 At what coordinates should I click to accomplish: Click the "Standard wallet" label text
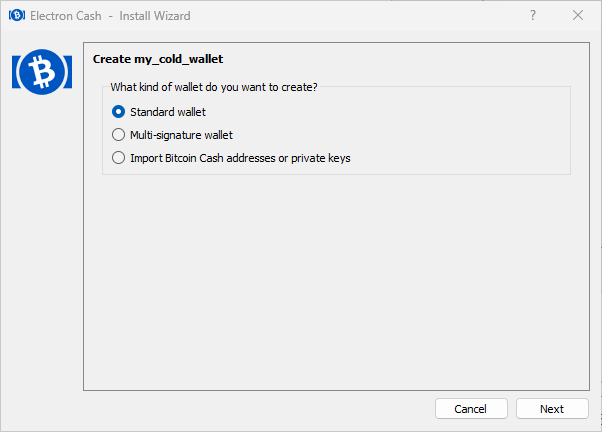[168, 112]
